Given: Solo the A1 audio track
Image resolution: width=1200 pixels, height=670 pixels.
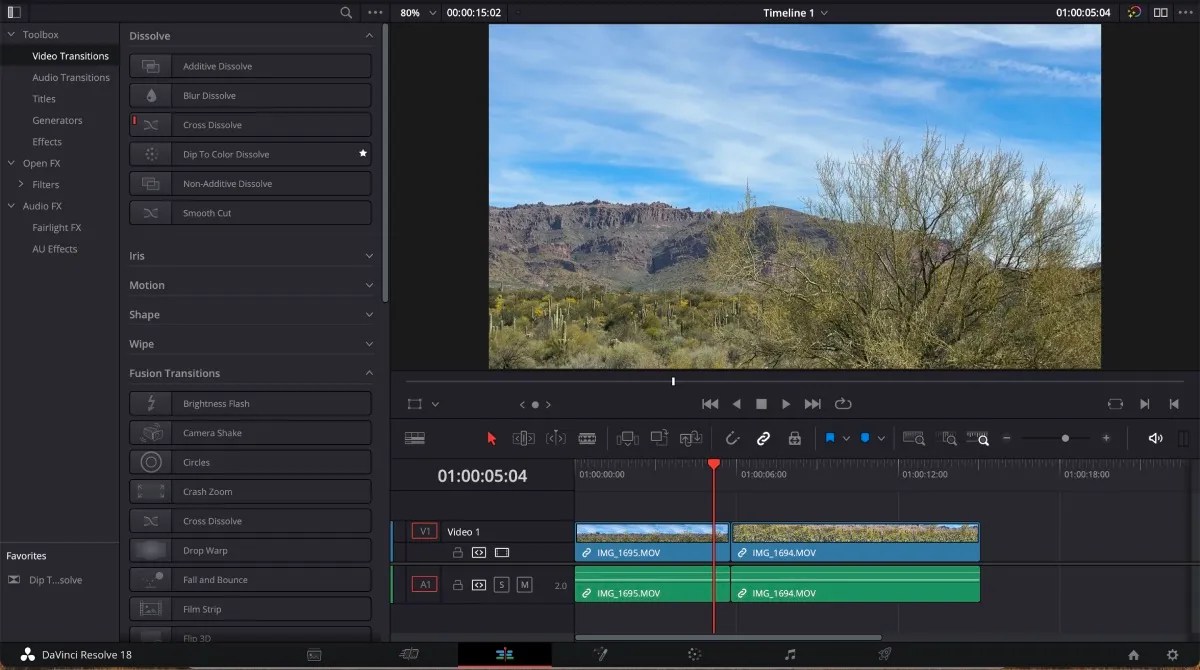Looking at the screenshot, I should click(502, 584).
